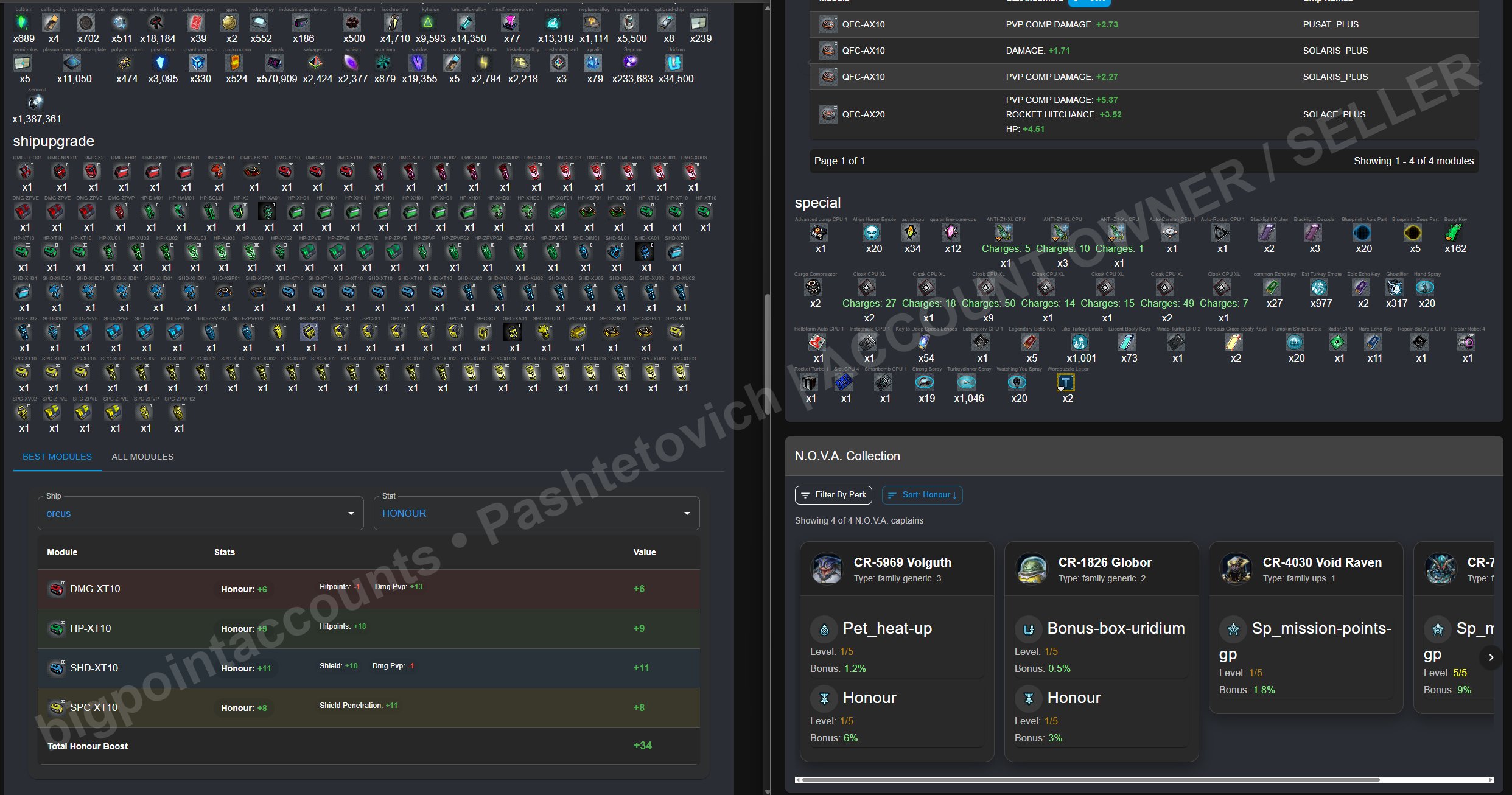
Task: Click the Wordpuzzle Letter T icon
Action: pyautogui.click(x=1065, y=382)
